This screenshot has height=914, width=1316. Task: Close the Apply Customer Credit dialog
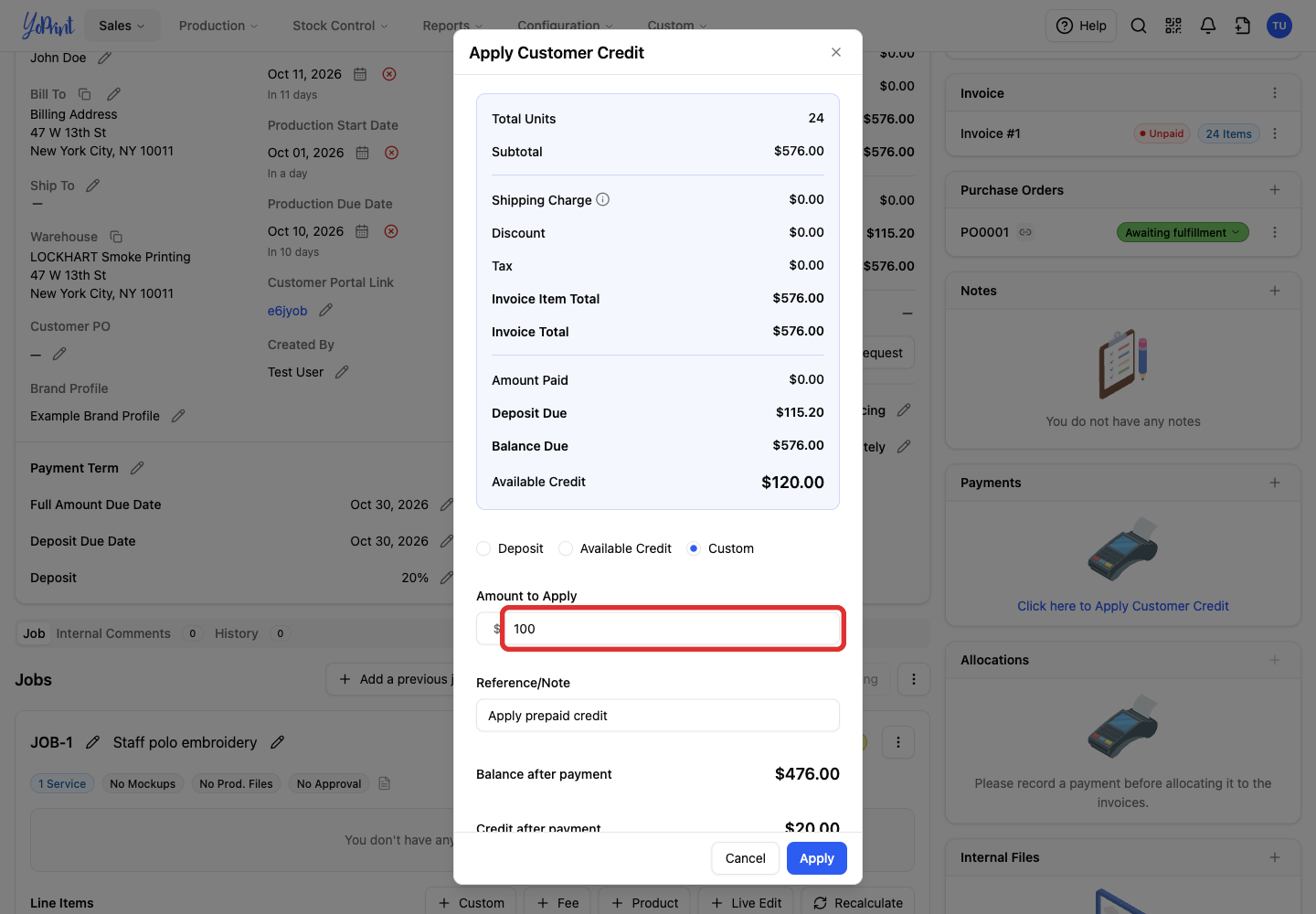pos(836,52)
